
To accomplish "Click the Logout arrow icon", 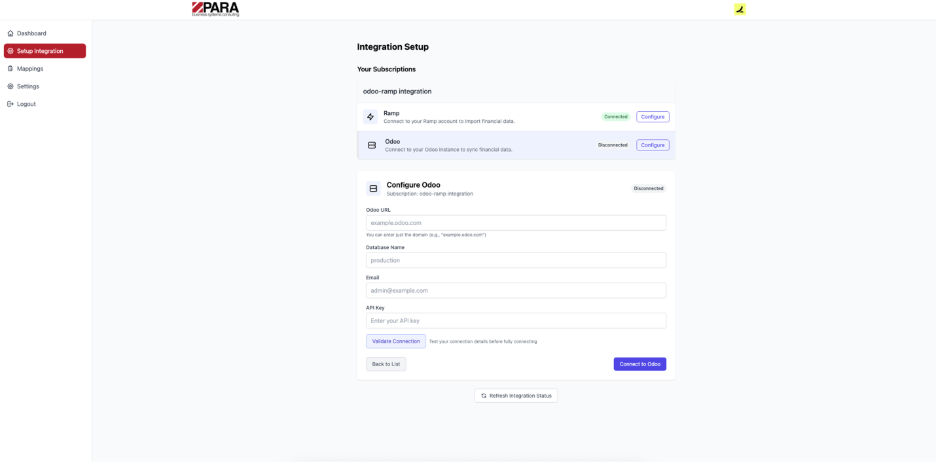I will [10, 104].
